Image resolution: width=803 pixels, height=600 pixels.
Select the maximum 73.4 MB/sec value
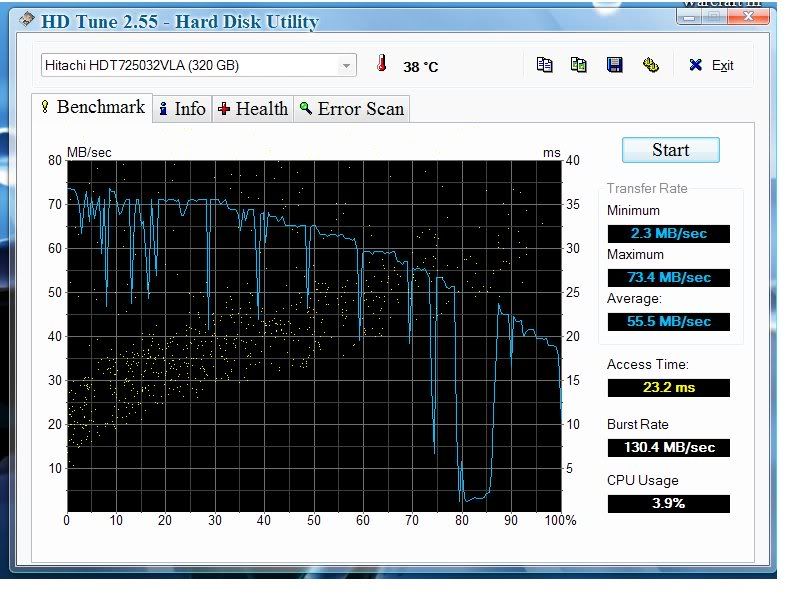click(668, 277)
